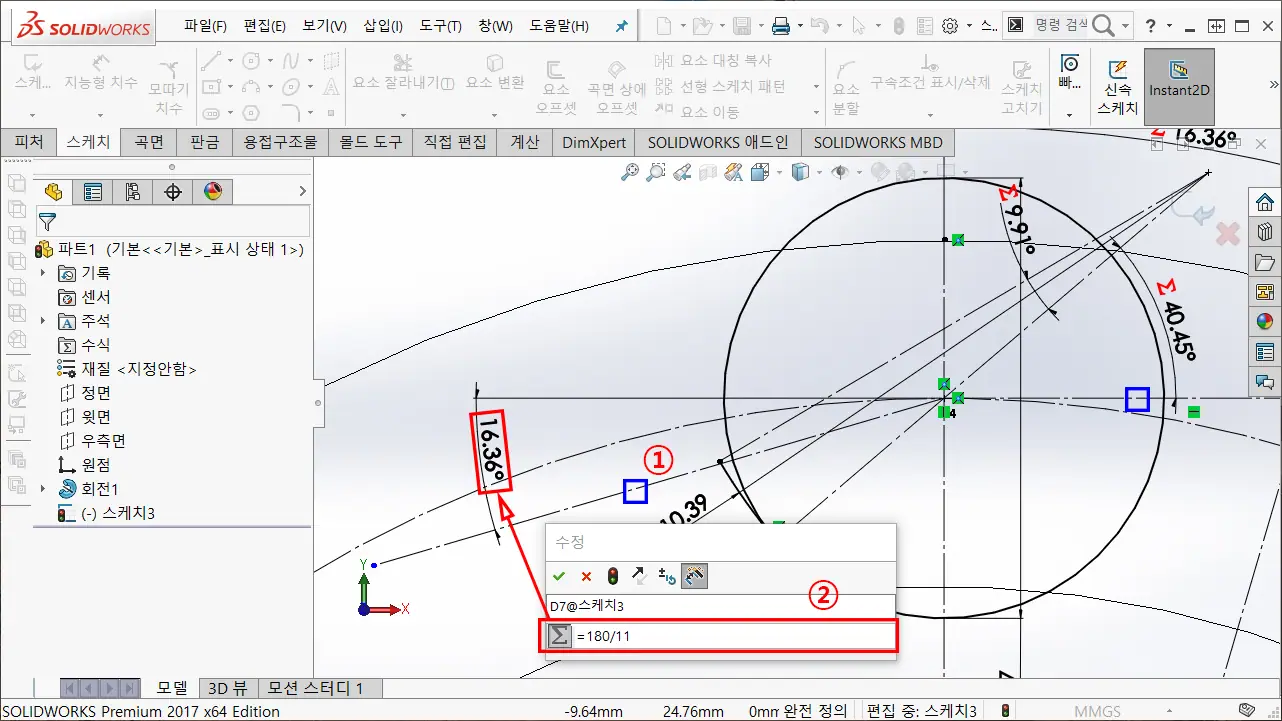Click the dimension value field showing =180/11
Image resolution: width=1282 pixels, height=721 pixels.
[x=734, y=636]
